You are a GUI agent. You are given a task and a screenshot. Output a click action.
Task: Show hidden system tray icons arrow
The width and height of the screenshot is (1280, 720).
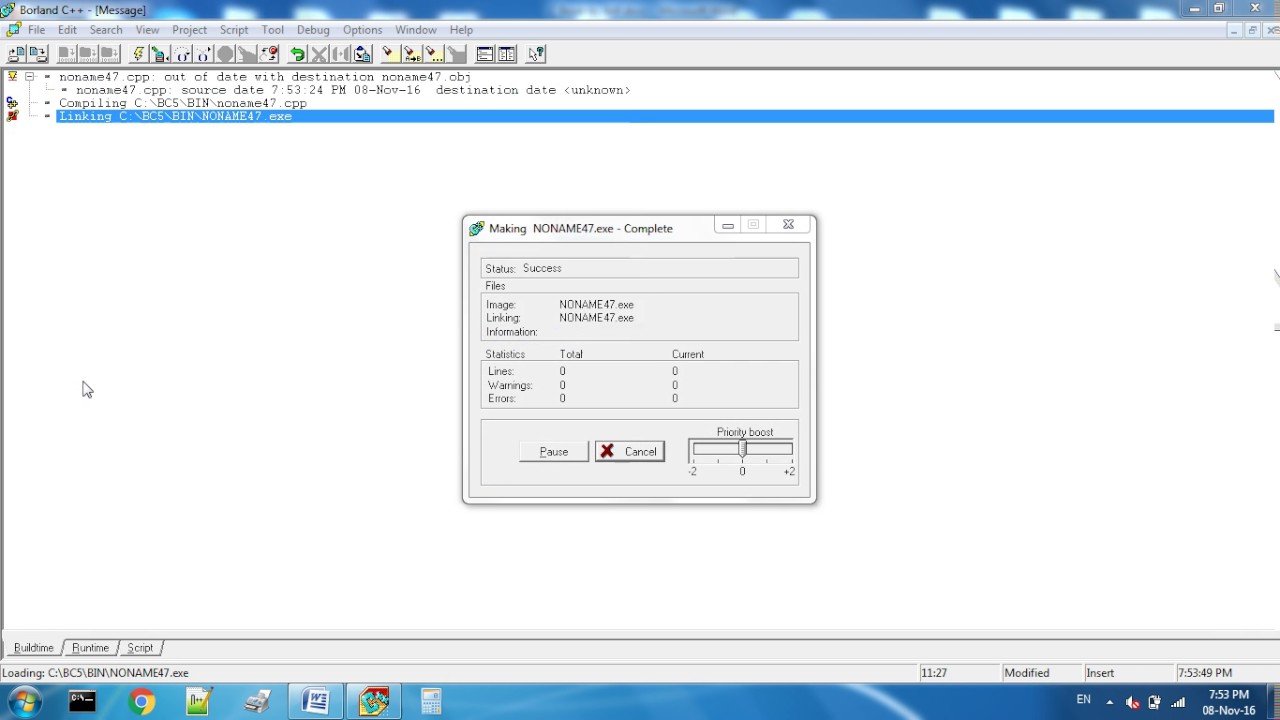tap(1109, 702)
